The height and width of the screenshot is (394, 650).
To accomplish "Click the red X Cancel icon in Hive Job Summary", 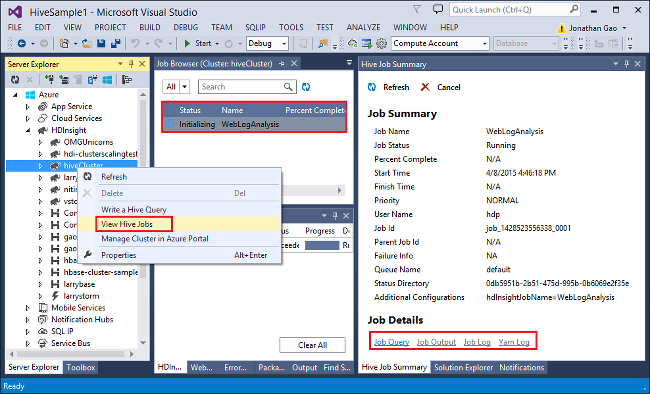I will pyautogui.click(x=425, y=87).
